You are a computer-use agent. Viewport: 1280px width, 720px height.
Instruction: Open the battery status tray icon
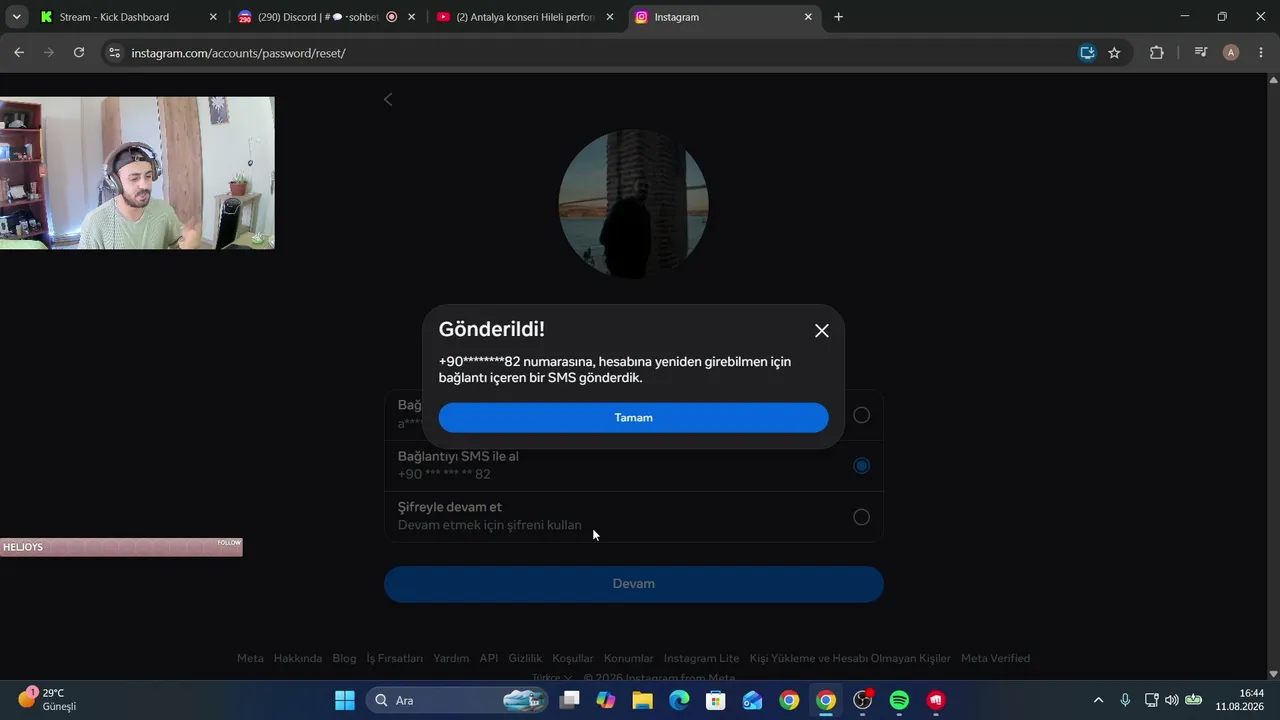click(1193, 700)
